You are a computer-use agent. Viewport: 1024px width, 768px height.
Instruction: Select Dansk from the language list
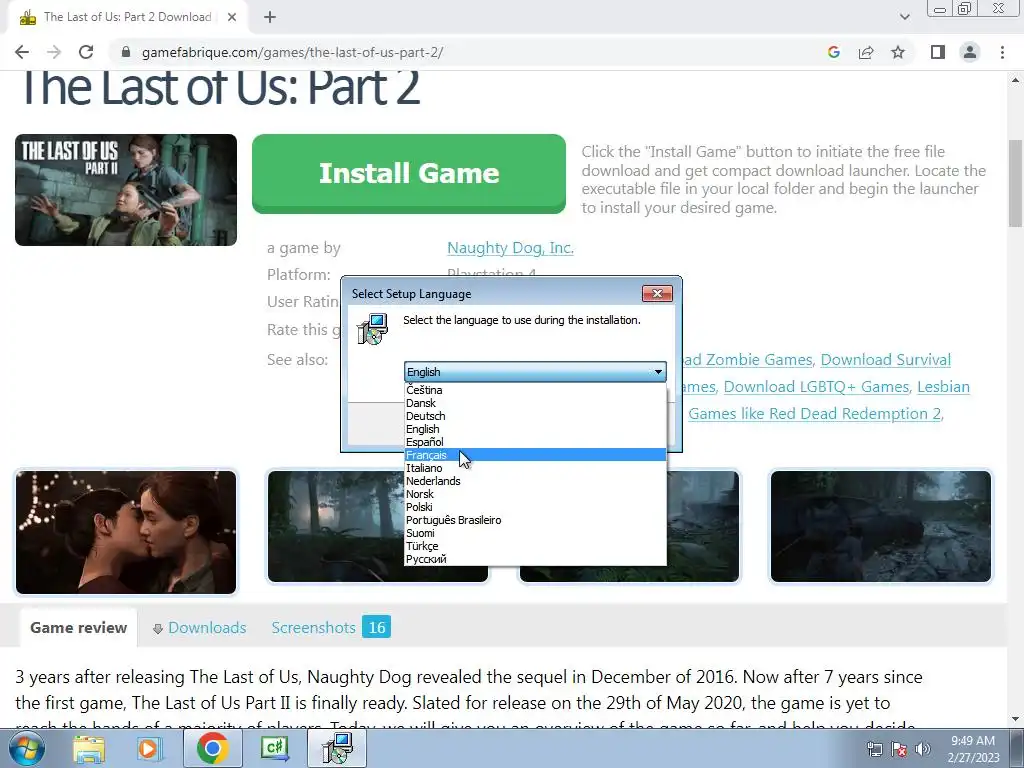click(x=535, y=403)
